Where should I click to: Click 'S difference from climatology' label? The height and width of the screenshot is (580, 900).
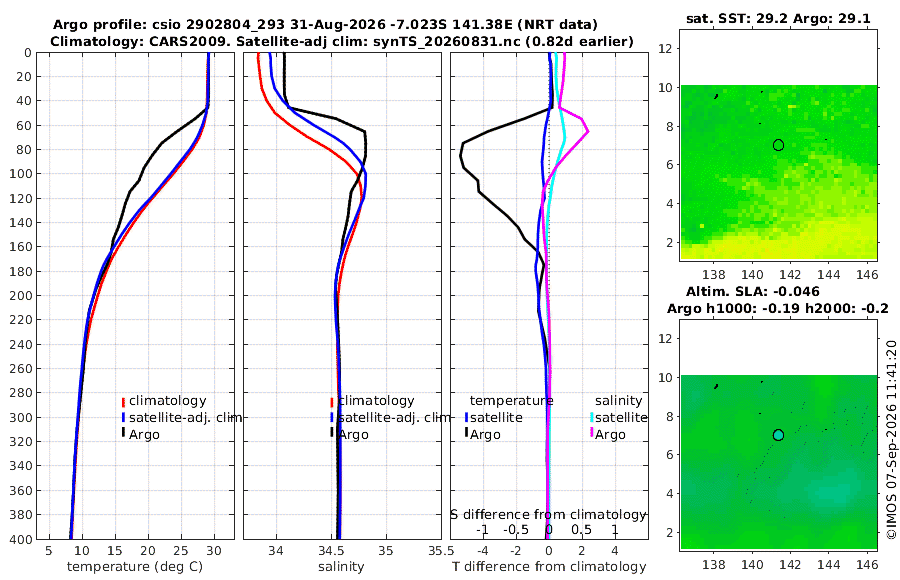[x=548, y=514]
